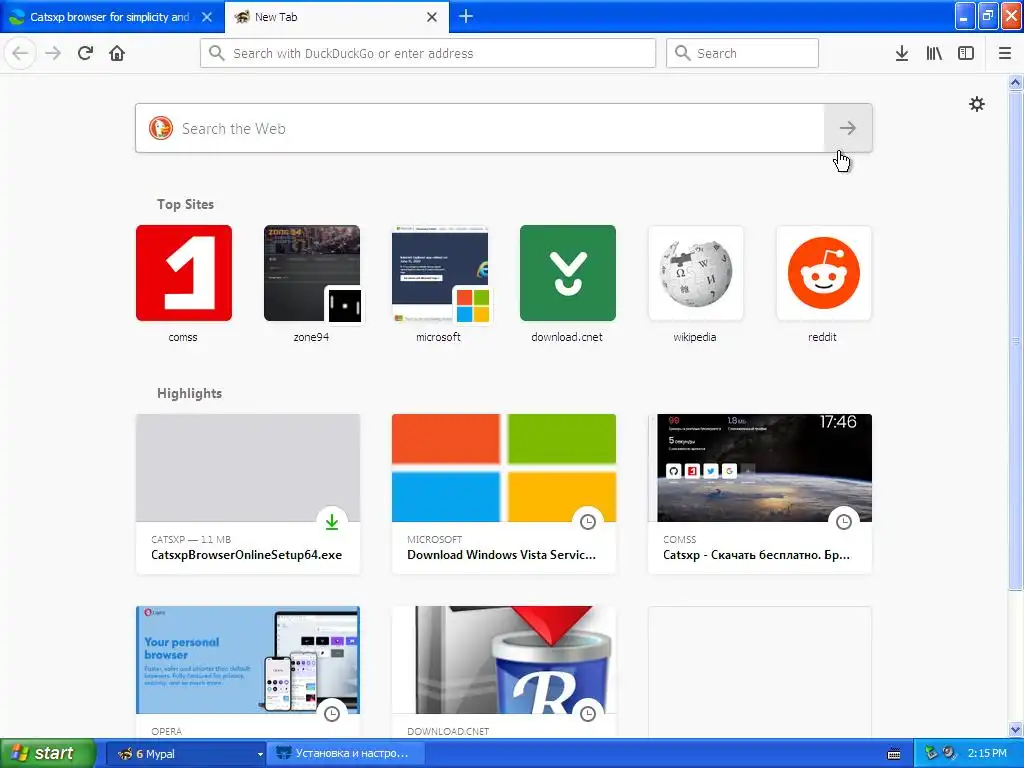Click the magnifier icon in address bar
This screenshot has width=1024, height=768.
[x=217, y=53]
